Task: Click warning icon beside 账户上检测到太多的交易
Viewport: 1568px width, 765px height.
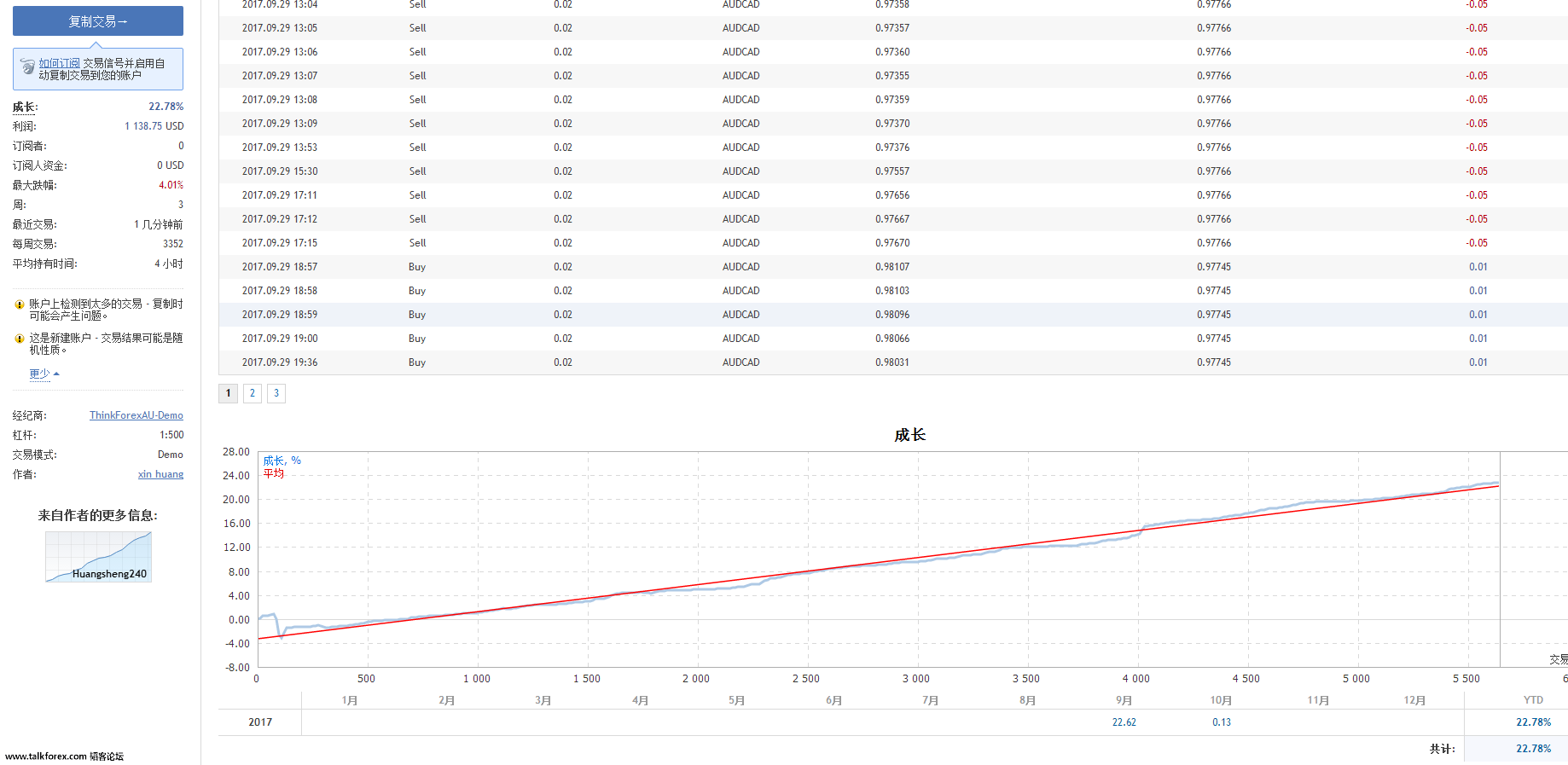Action: click(20, 304)
